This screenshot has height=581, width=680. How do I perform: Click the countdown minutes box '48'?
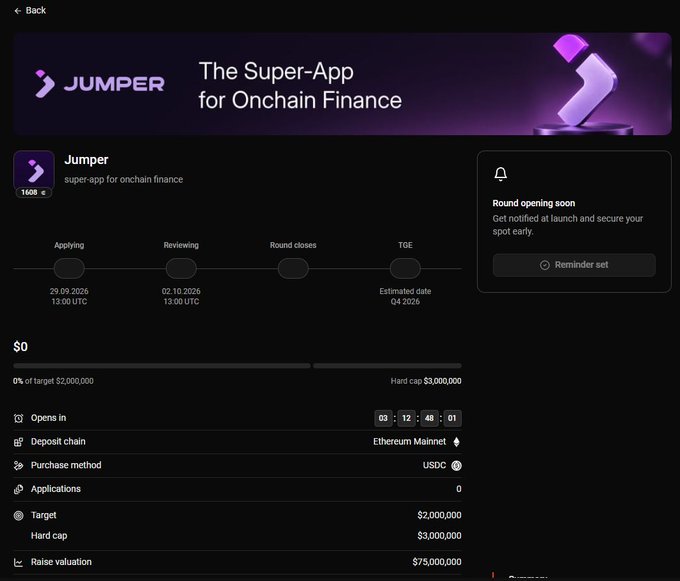click(429, 418)
